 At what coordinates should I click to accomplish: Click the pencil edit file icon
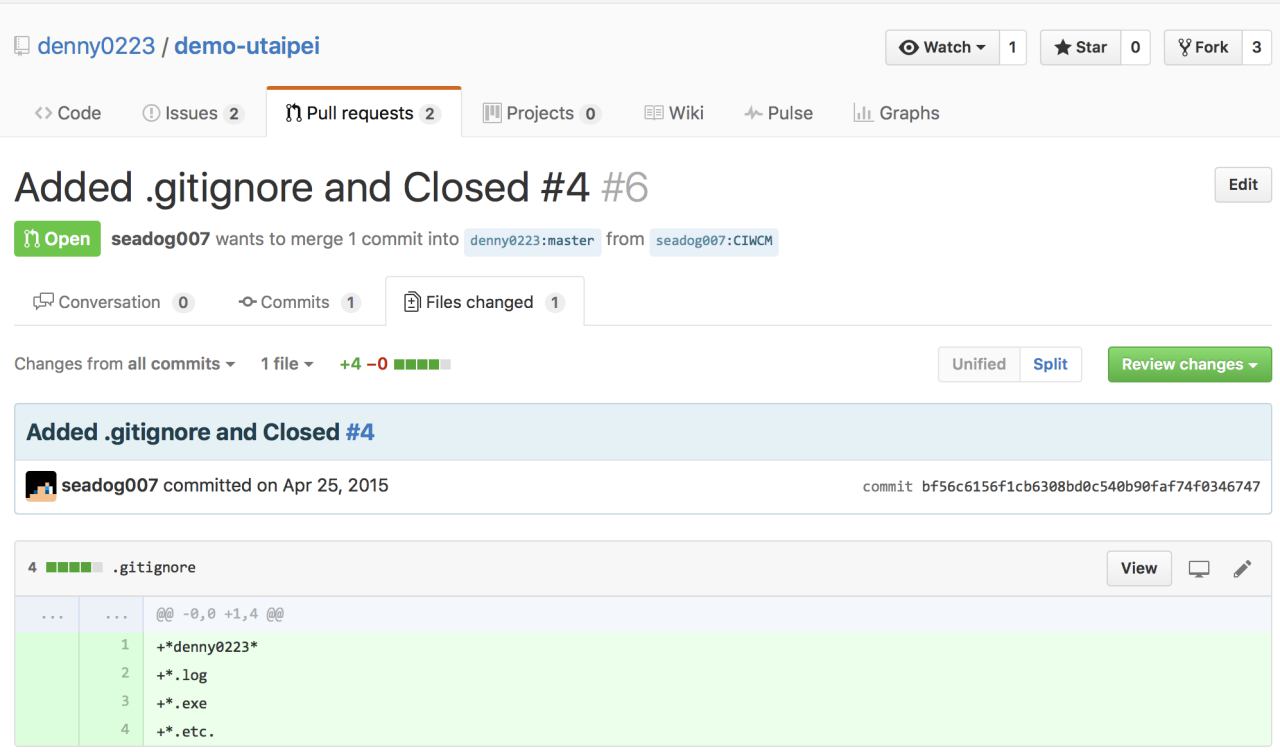[1242, 569]
